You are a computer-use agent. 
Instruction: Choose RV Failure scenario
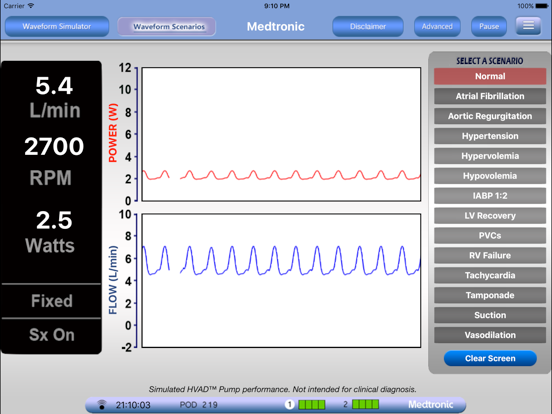490,255
